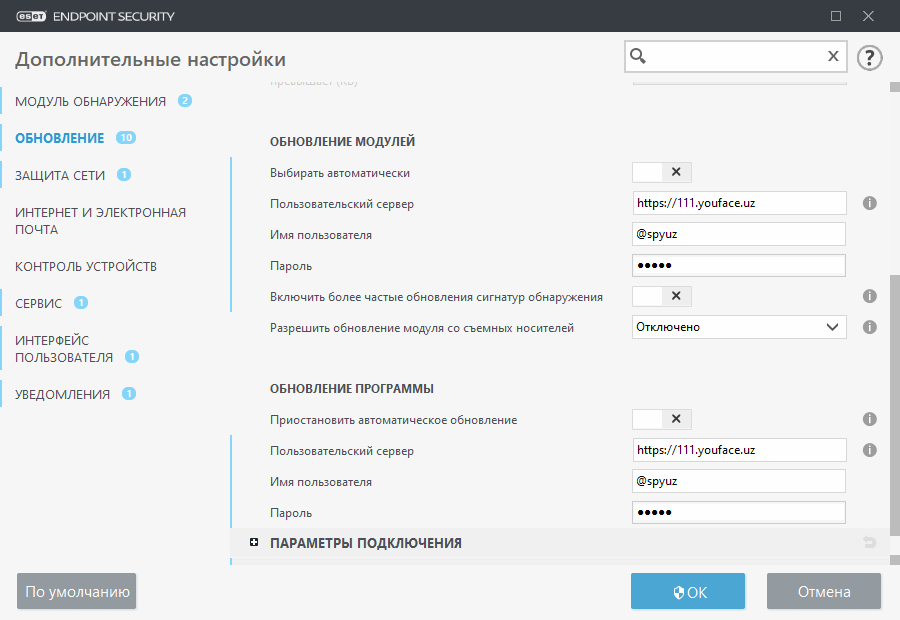Select Защита сети in sidebar
Screen dimensions: 900x620
pos(60,176)
